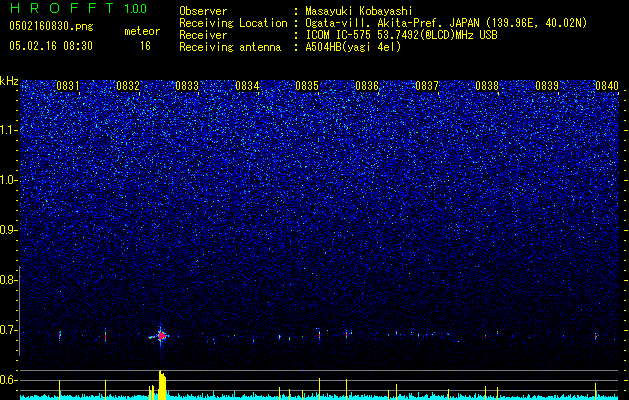Click the 0840 time marker
Image resolution: width=629 pixels, height=400 pixels.
pos(607,86)
